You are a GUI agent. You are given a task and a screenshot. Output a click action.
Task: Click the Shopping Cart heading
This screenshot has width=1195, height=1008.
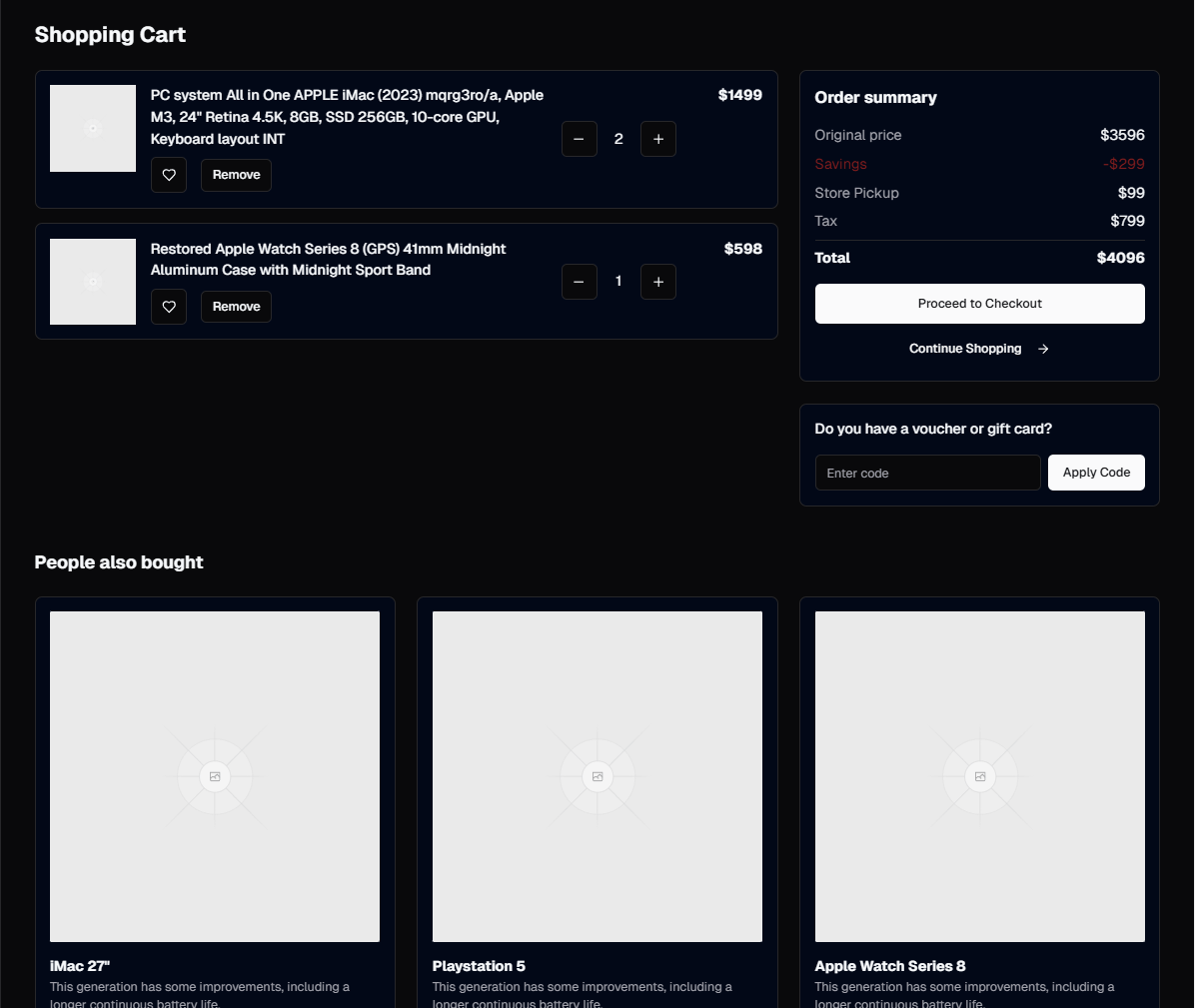pos(110,34)
